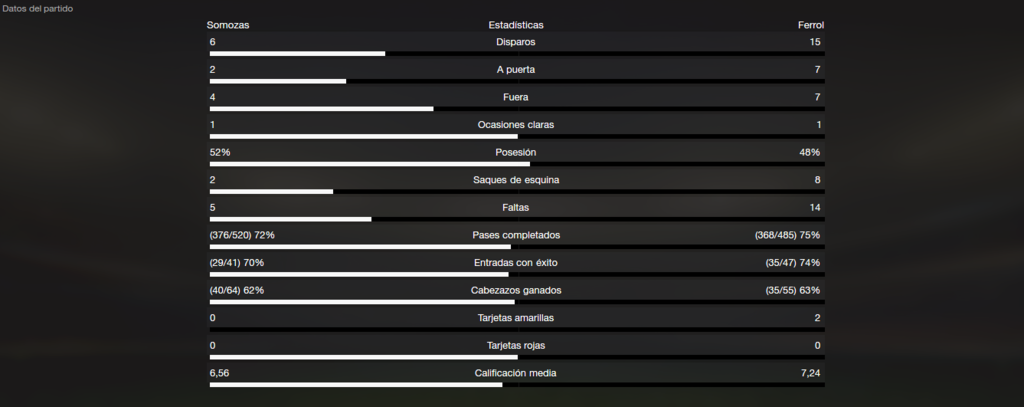This screenshot has width=1024, height=407.
Task: Click the Somozas 52% possession value
Action: (220, 152)
